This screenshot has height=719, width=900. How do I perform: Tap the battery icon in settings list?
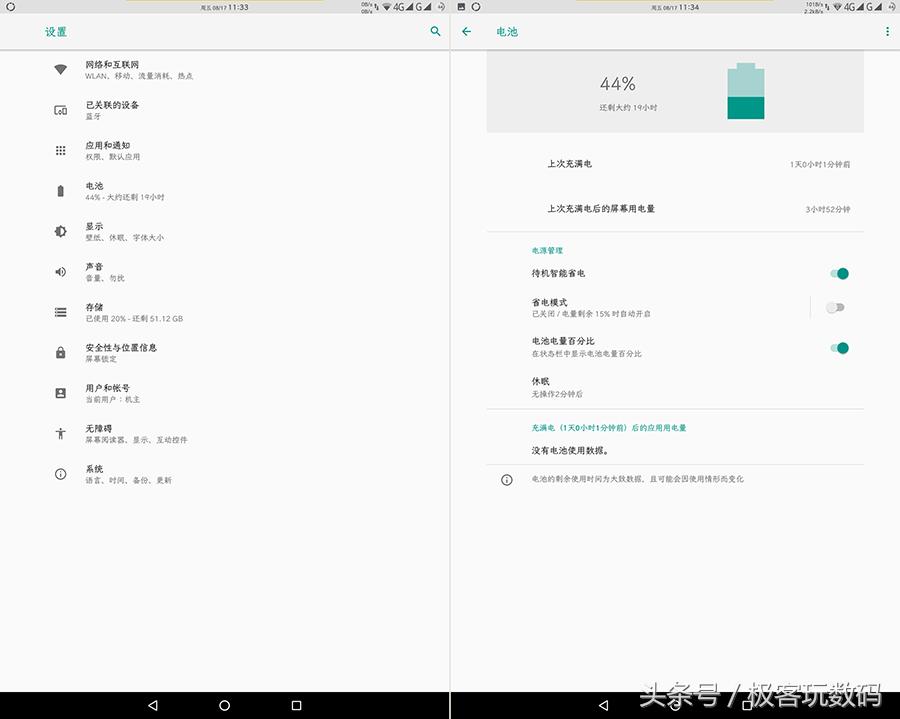tap(60, 191)
